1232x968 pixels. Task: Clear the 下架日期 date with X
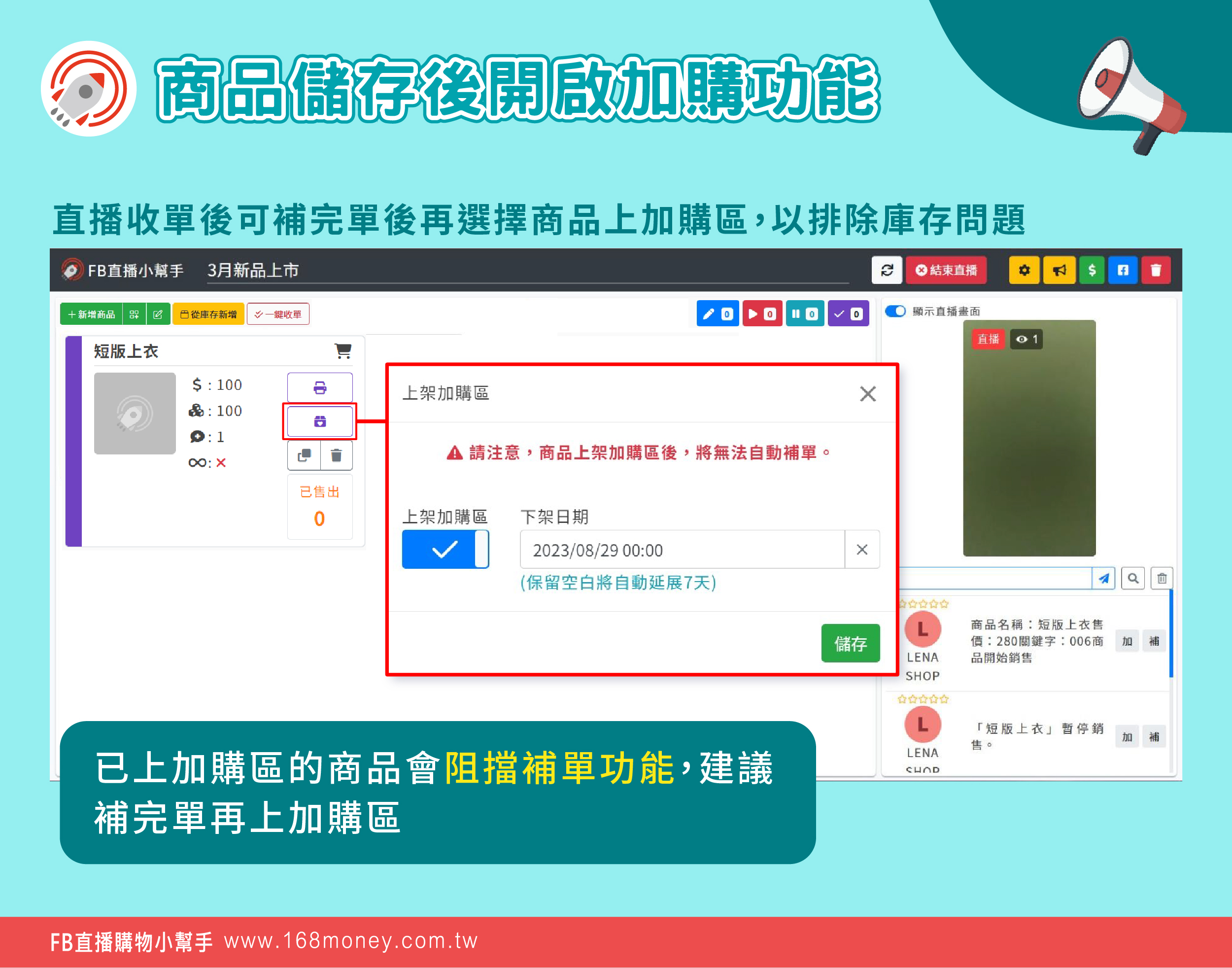click(862, 549)
